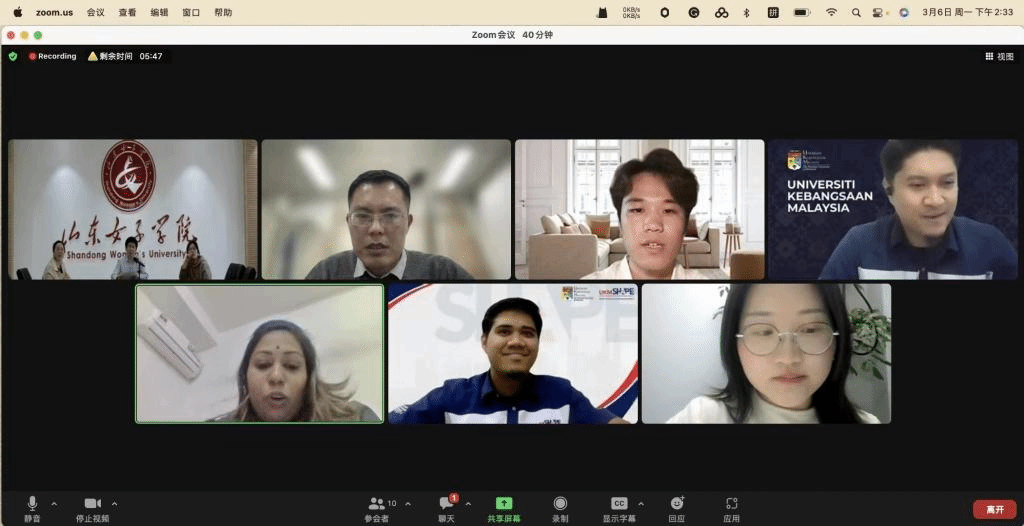Click the record (录制) icon
1024x526 pixels.
tap(560, 503)
